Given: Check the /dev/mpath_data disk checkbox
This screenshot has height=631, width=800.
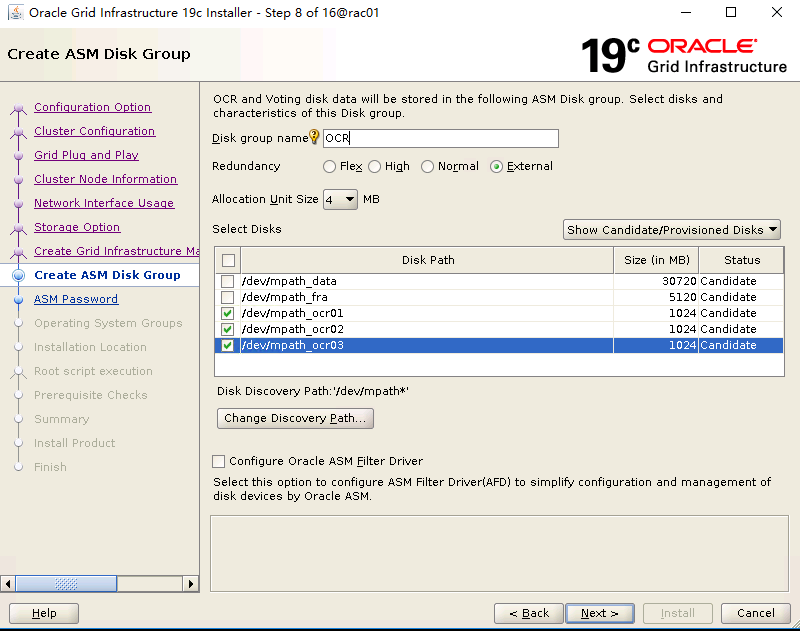Looking at the screenshot, I should click(x=228, y=281).
